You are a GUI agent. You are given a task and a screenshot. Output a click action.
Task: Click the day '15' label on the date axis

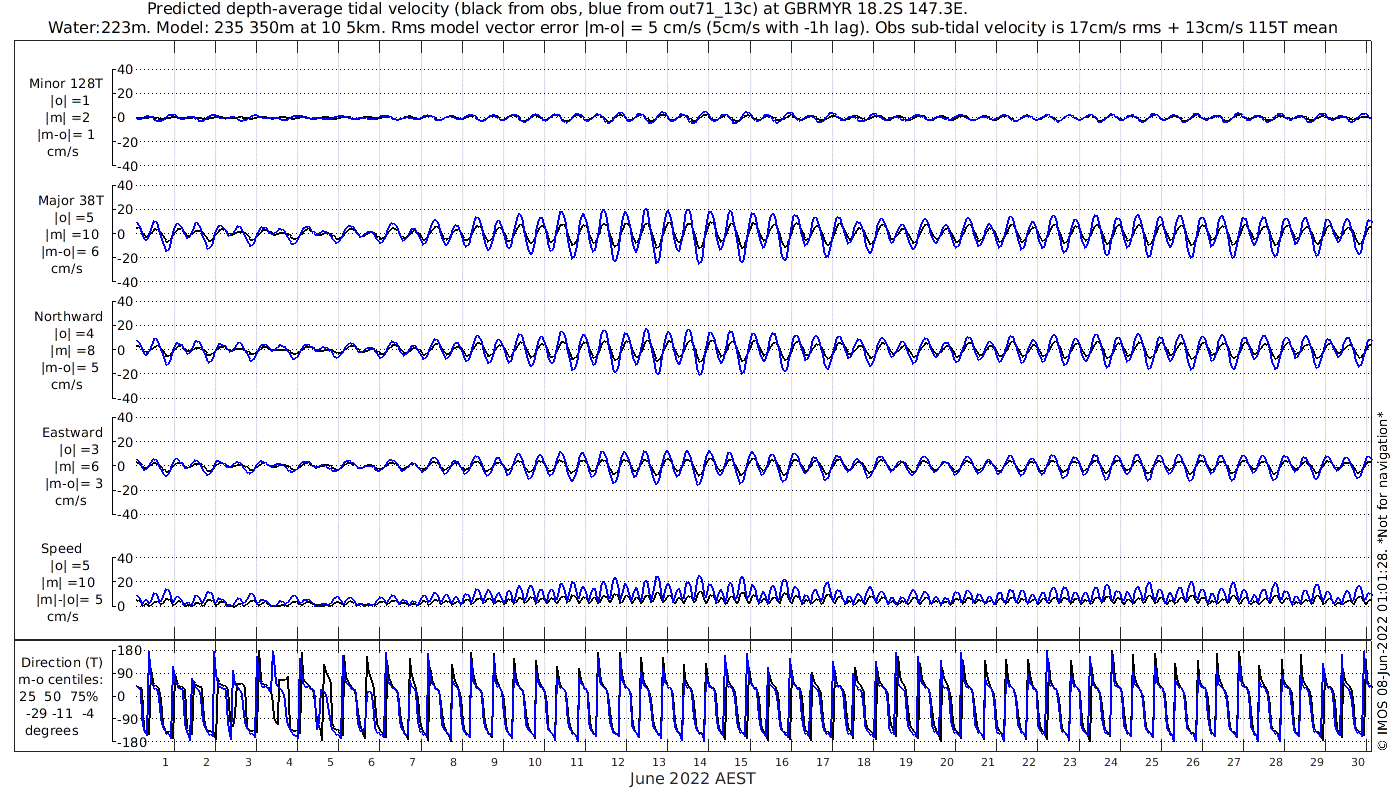point(741,762)
